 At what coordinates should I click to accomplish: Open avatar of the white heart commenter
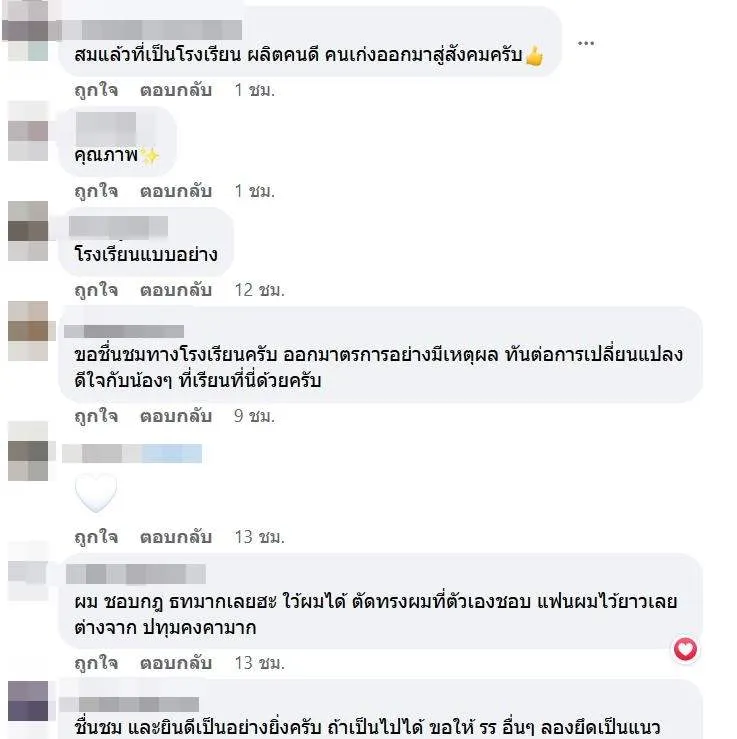[x=28, y=451]
